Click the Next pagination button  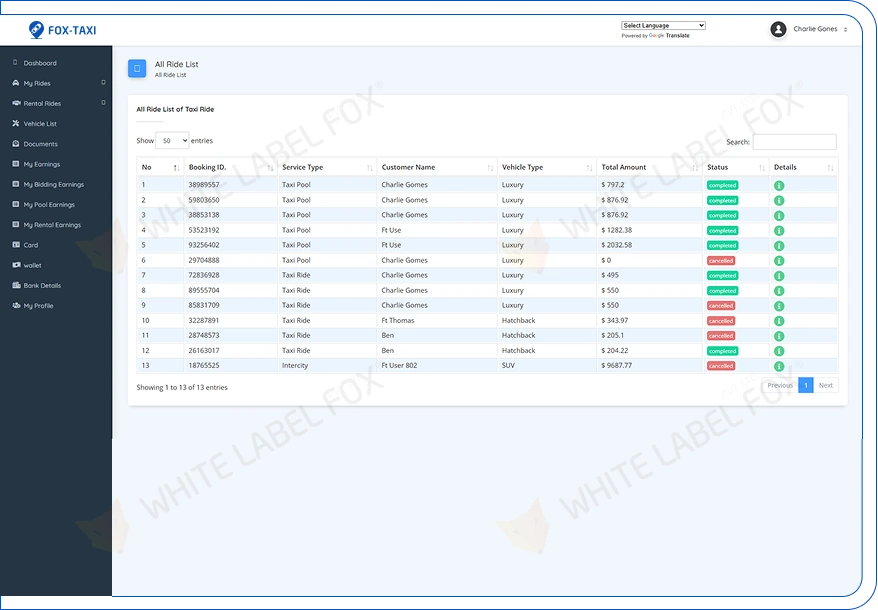(x=825, y=385)
